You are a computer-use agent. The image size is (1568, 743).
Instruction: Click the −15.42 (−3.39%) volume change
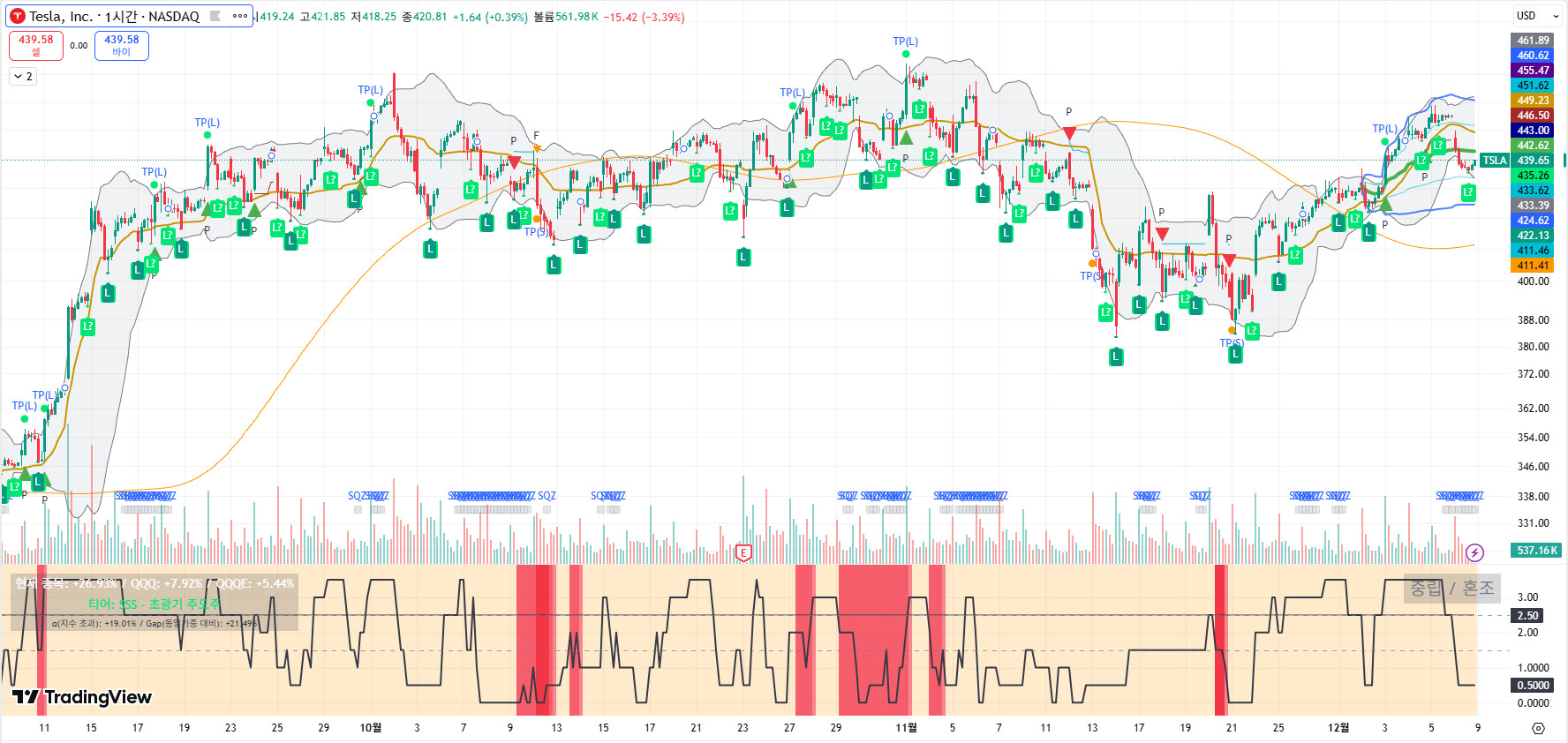tap(644, 17)
